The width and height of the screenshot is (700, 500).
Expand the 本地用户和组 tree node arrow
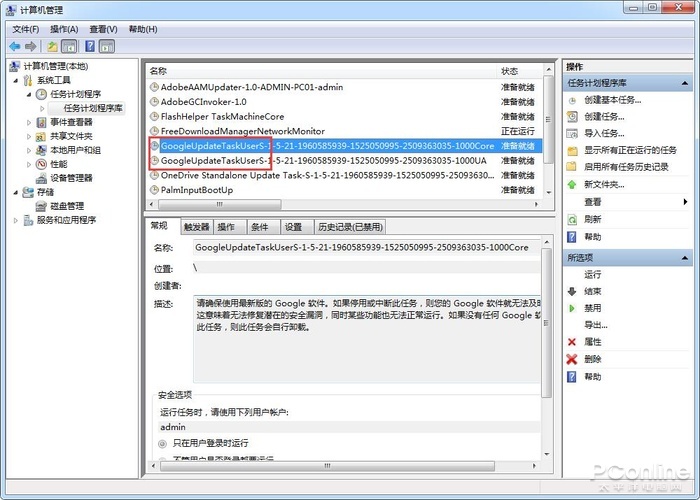coord(29,150)
